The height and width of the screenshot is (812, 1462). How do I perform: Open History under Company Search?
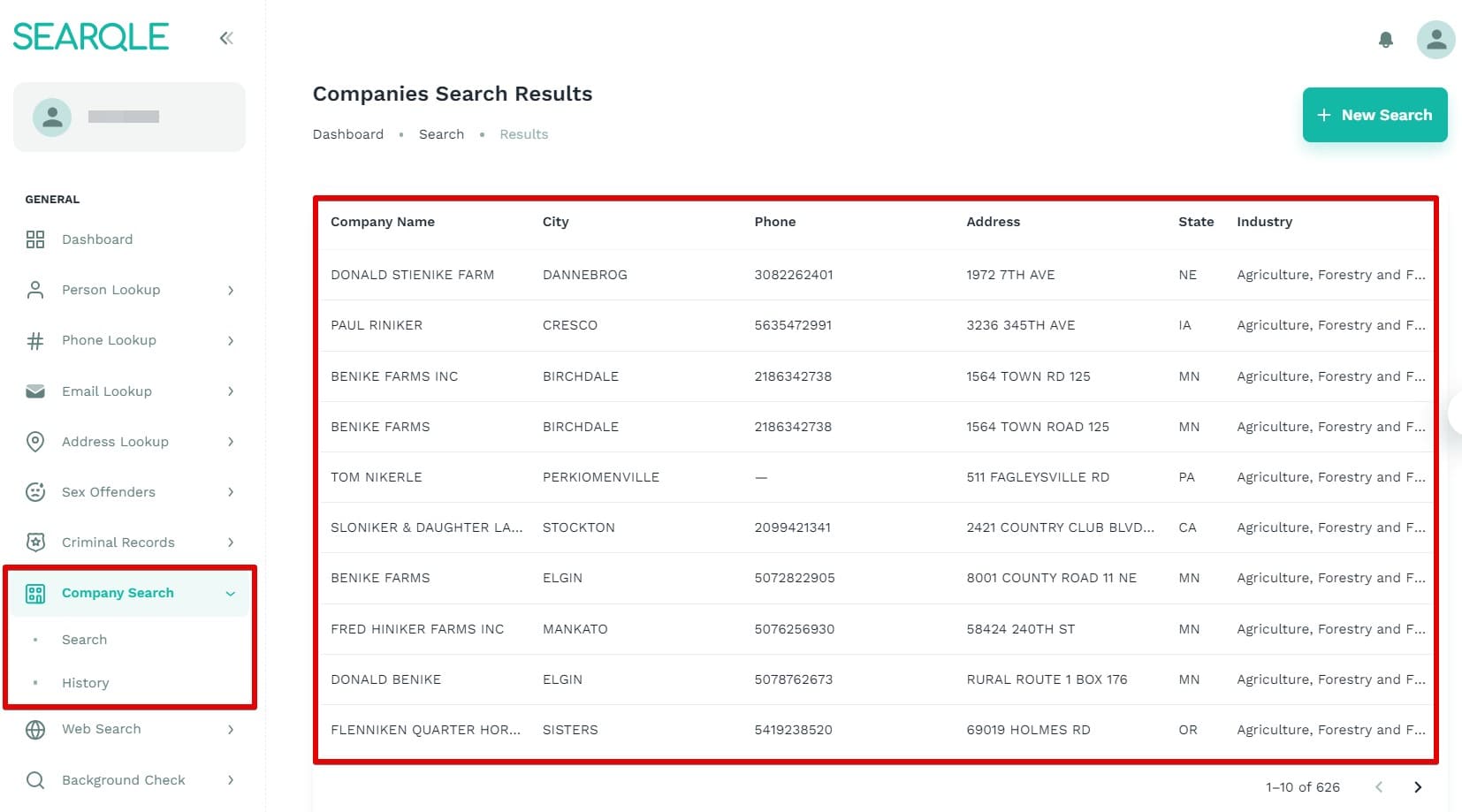pyautogui.click(x=86, y=683)
